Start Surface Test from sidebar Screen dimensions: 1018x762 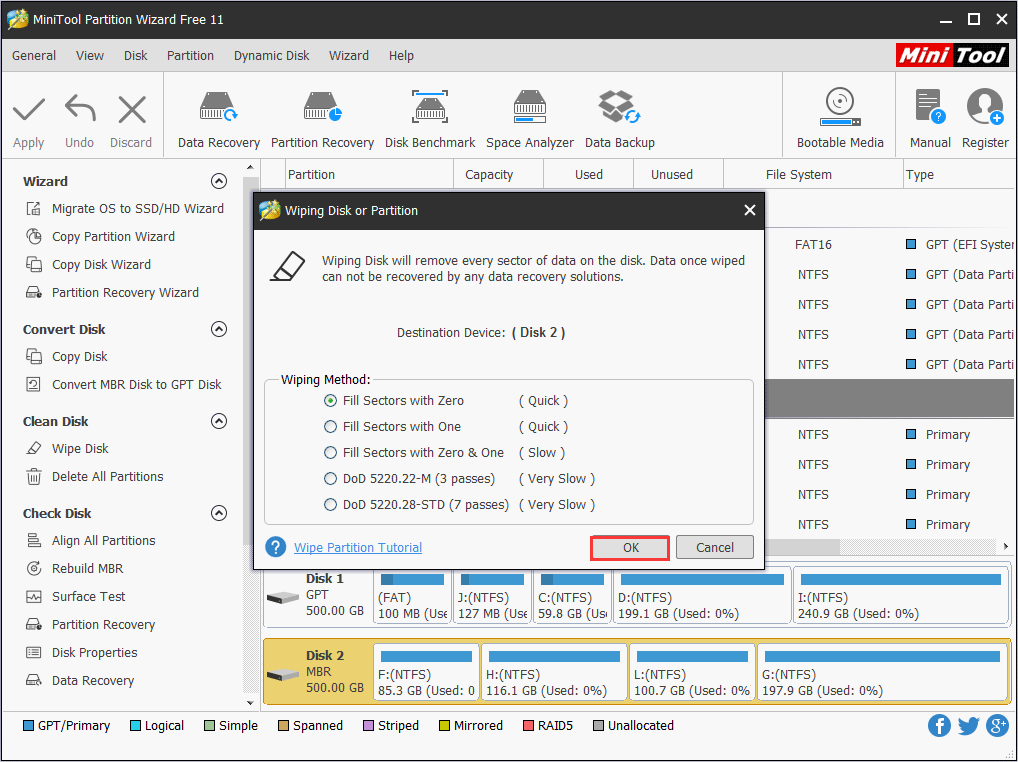point(75,596)
